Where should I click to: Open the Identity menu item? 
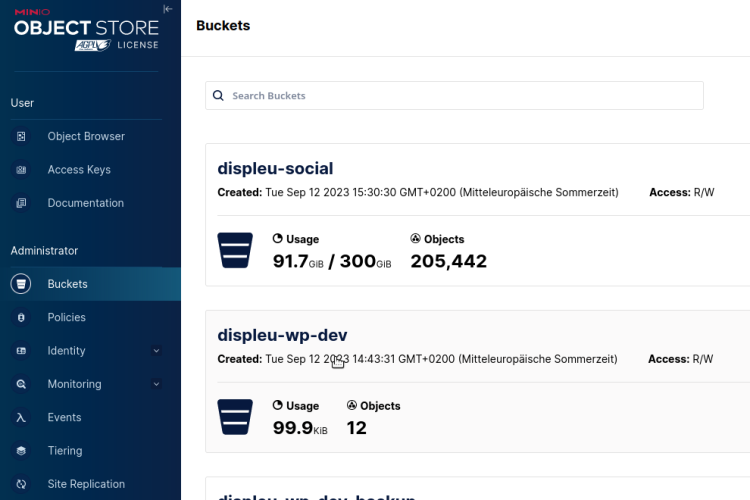click(x=66, y=351)
